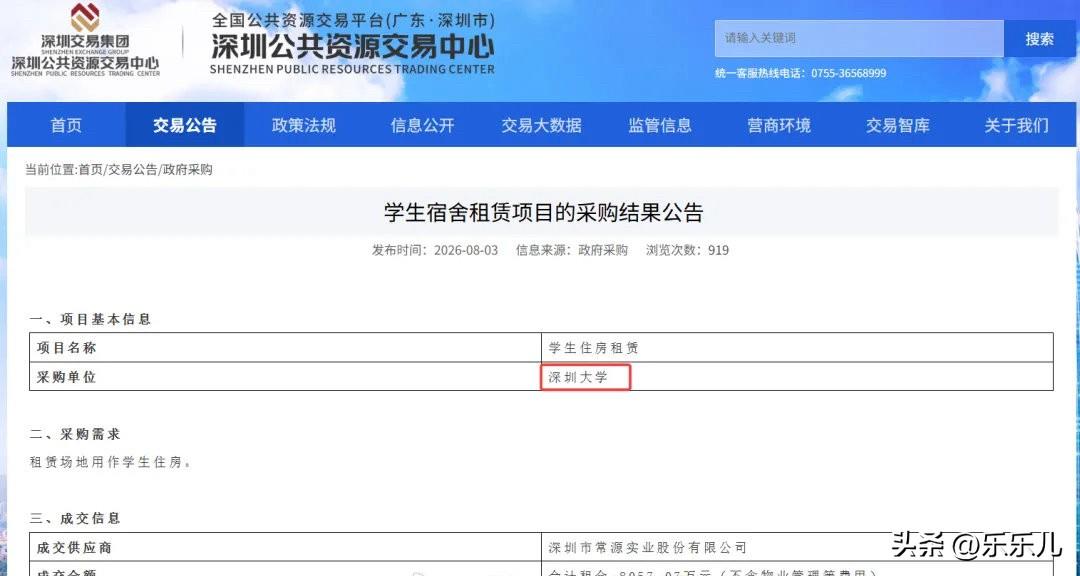Click the 信息来源：政府采购 text
The width and height of the screenshot is (1080, 576).
(572, 250)
